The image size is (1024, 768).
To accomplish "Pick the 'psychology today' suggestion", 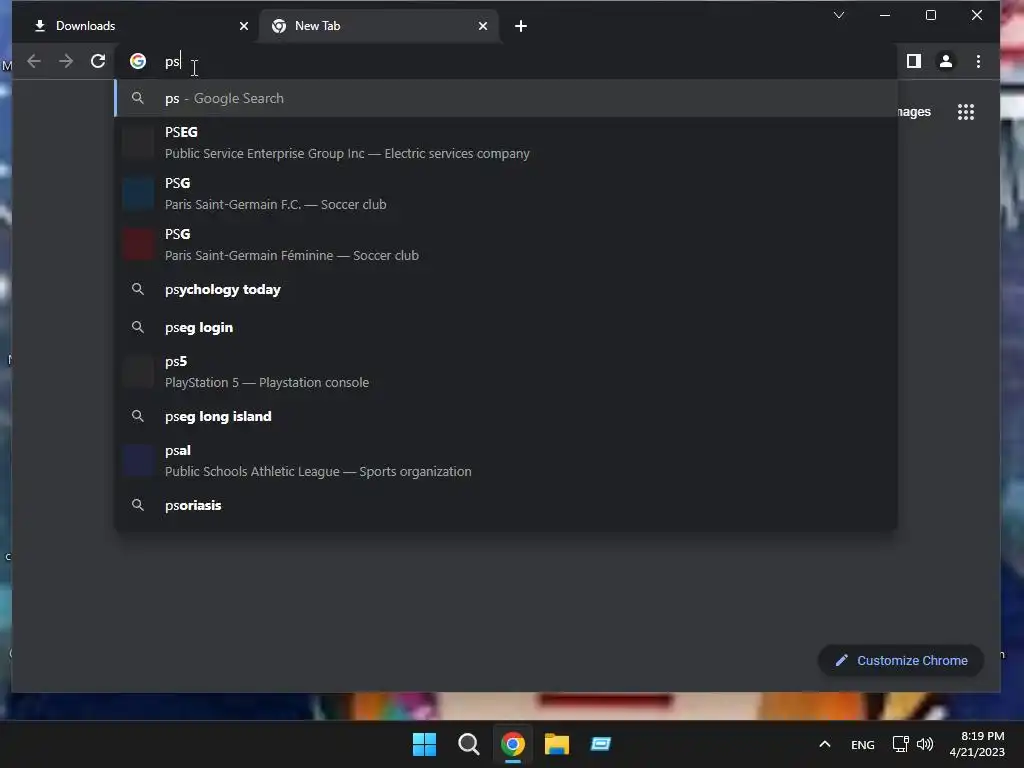I will pyautogui.click(x=506, y=289).
